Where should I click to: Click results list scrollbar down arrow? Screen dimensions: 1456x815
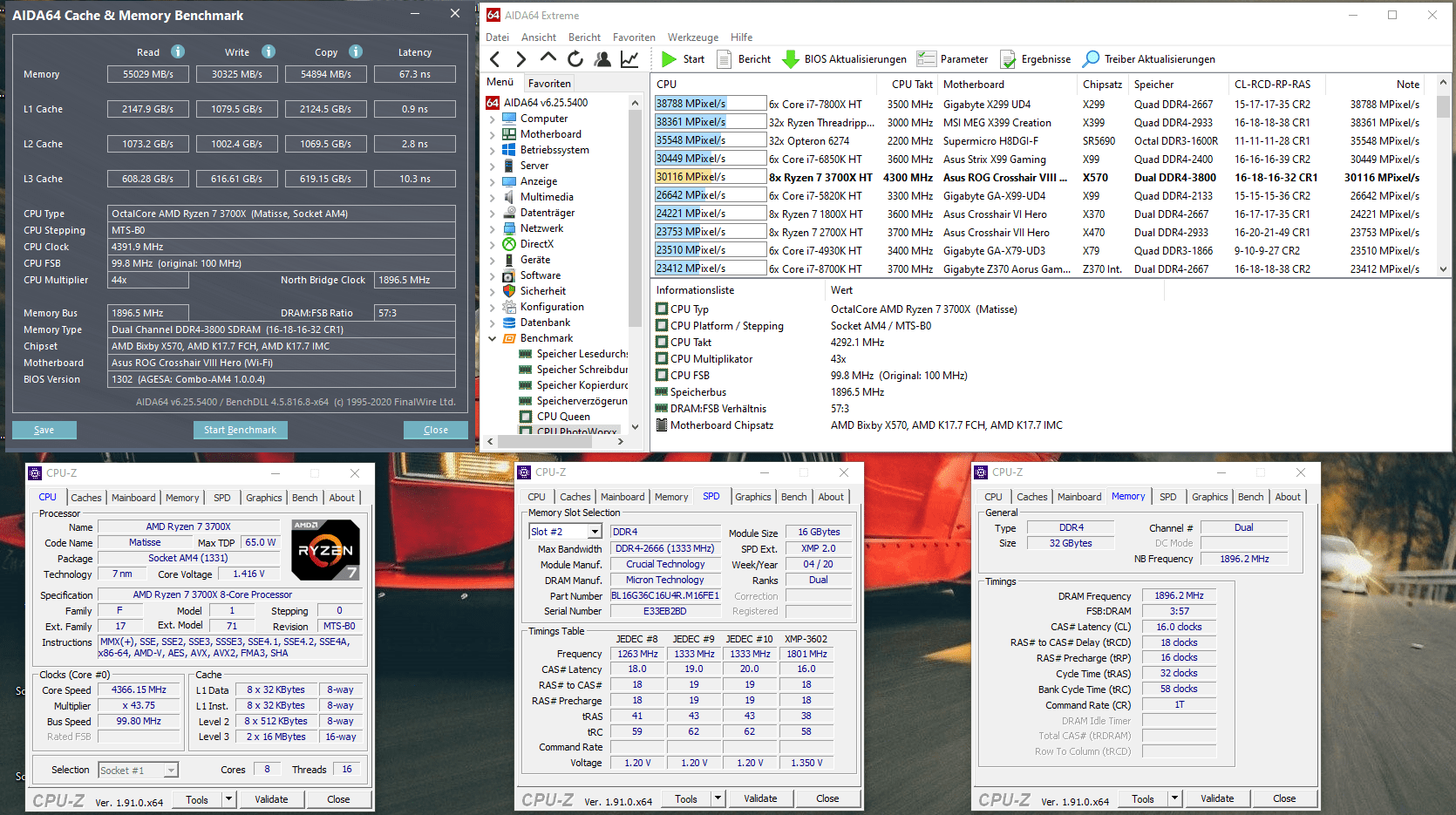click(x=1443, y=269)
